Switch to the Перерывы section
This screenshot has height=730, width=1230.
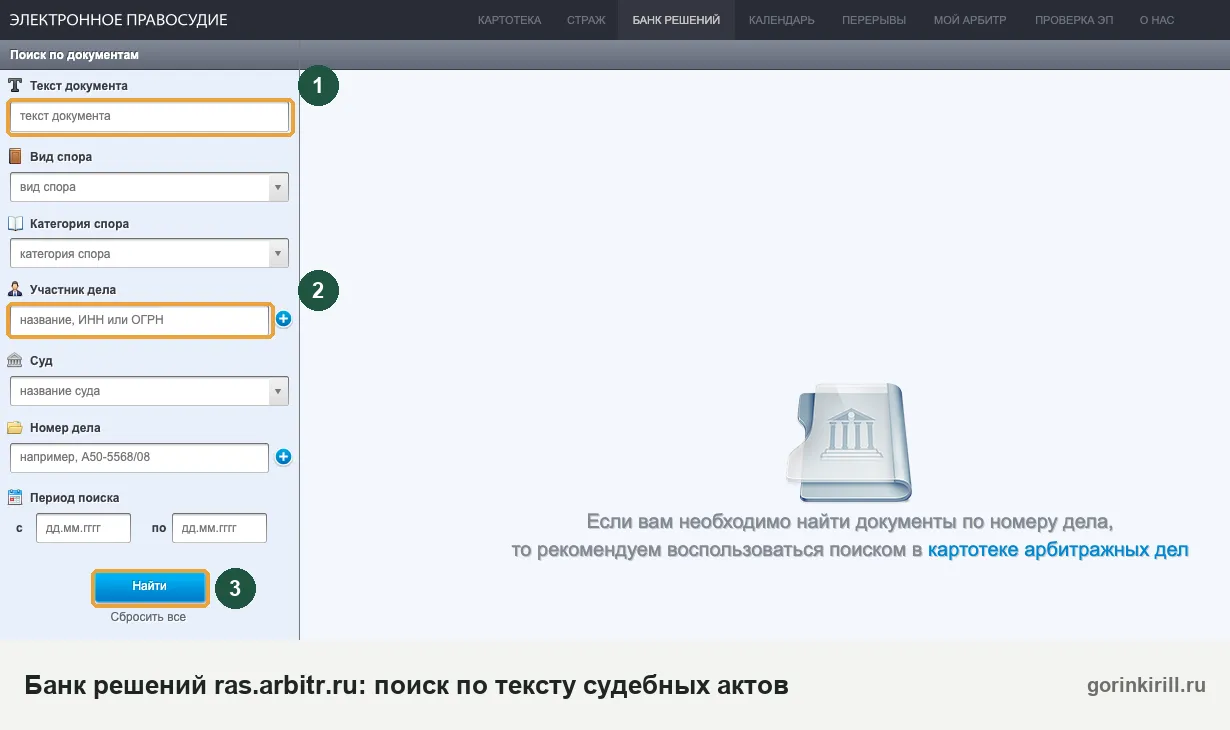point(874,20)
